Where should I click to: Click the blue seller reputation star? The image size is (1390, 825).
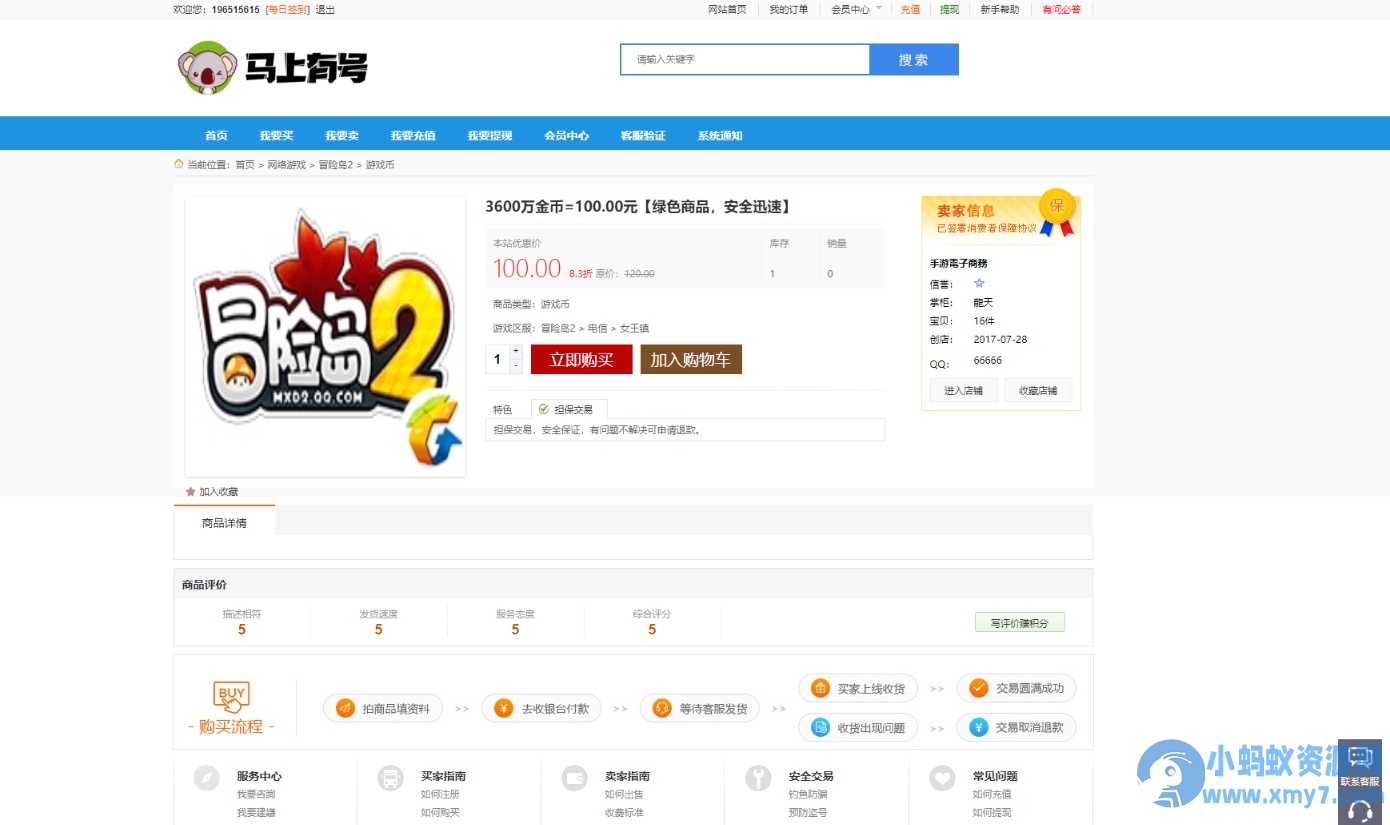(x=979, y=284)
